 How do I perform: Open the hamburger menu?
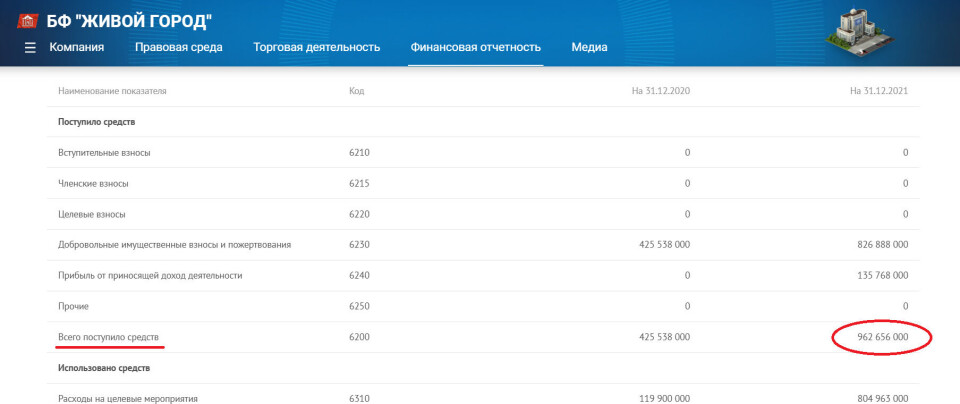click(x=30, y=48)
